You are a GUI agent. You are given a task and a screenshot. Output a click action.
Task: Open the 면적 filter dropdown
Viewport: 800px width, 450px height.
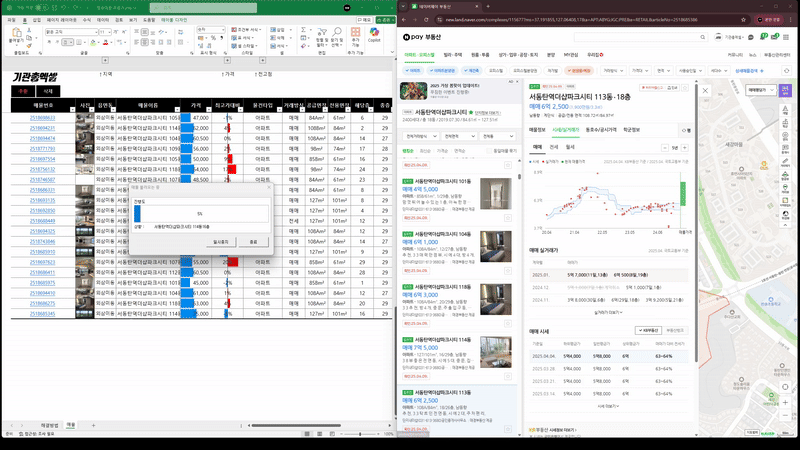[x=664, y=70]
